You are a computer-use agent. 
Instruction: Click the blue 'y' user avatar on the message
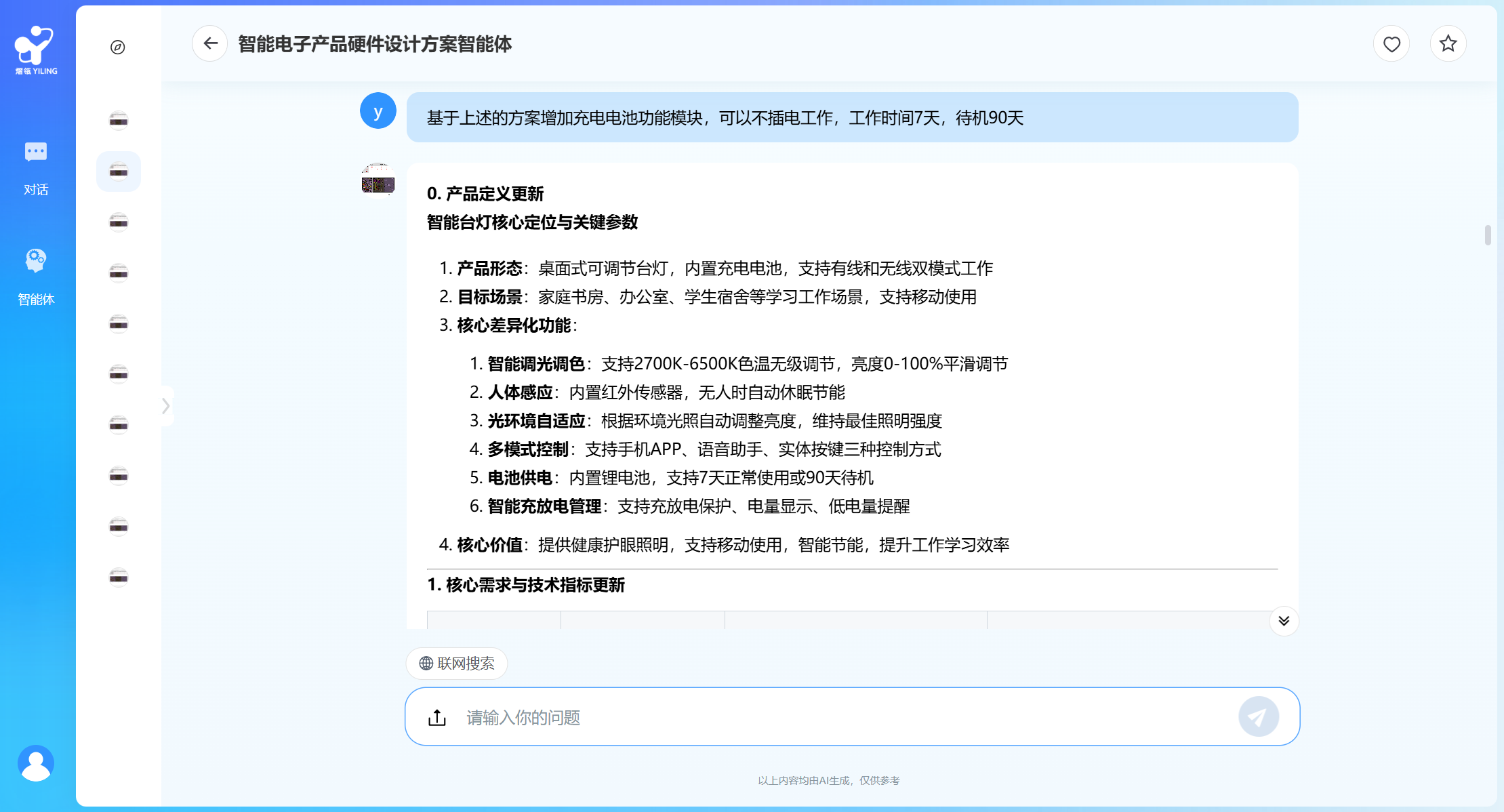[378, 110]
